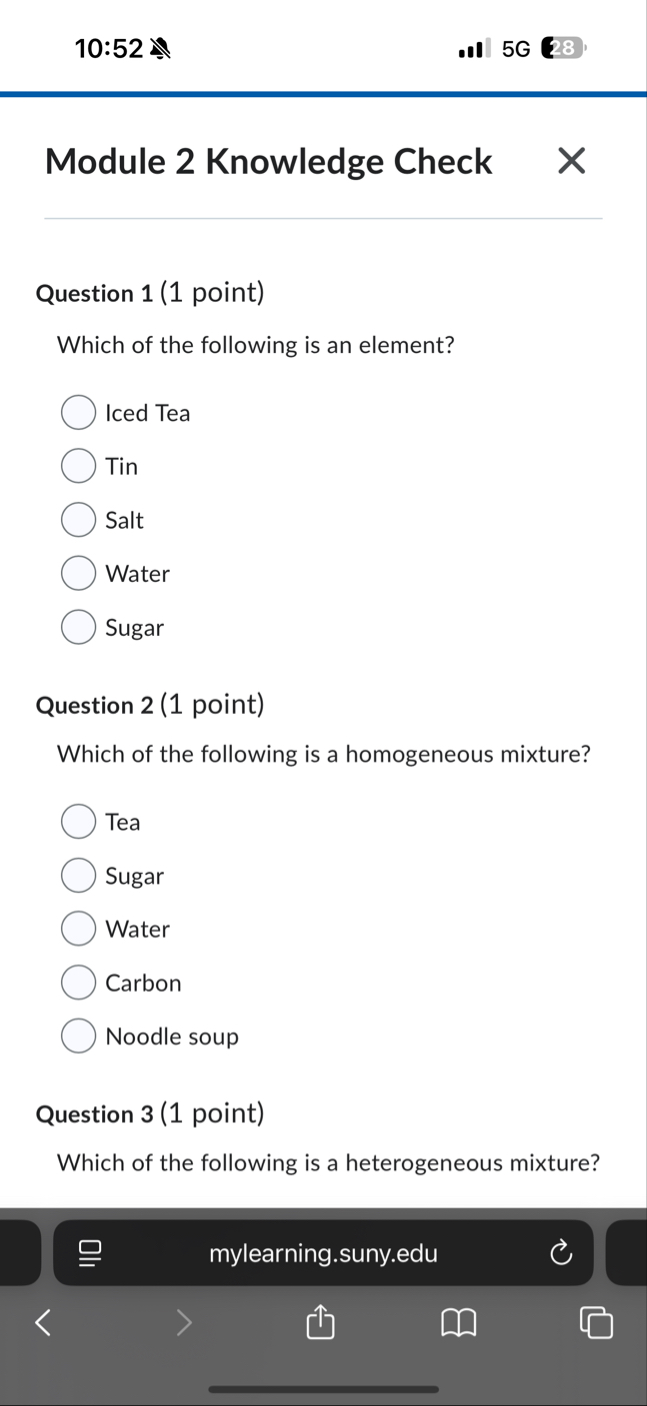The height and width of the screenshot is (1406, 647).
Task: Choose "Tea" for Question 2
Action: pos(78,820)
